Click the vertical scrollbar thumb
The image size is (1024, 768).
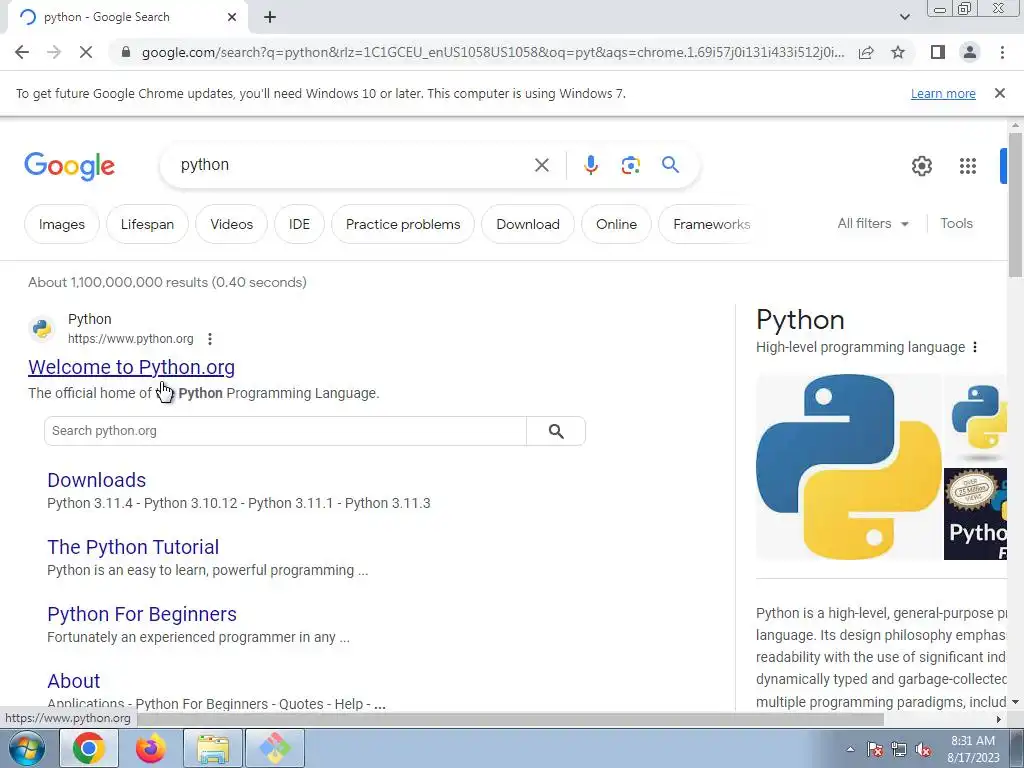coord(1015,205)
